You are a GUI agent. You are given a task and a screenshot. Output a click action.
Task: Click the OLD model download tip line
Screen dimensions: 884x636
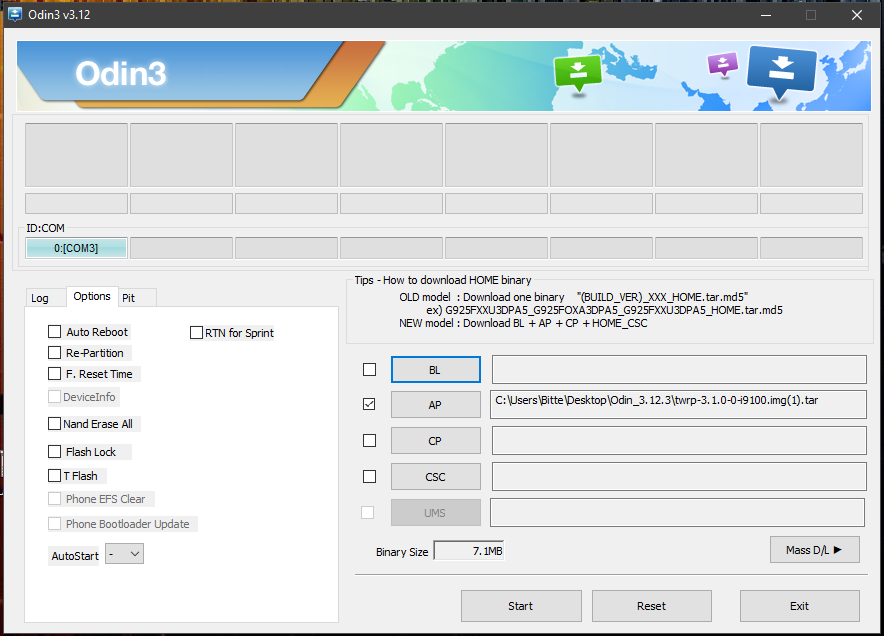573,297
